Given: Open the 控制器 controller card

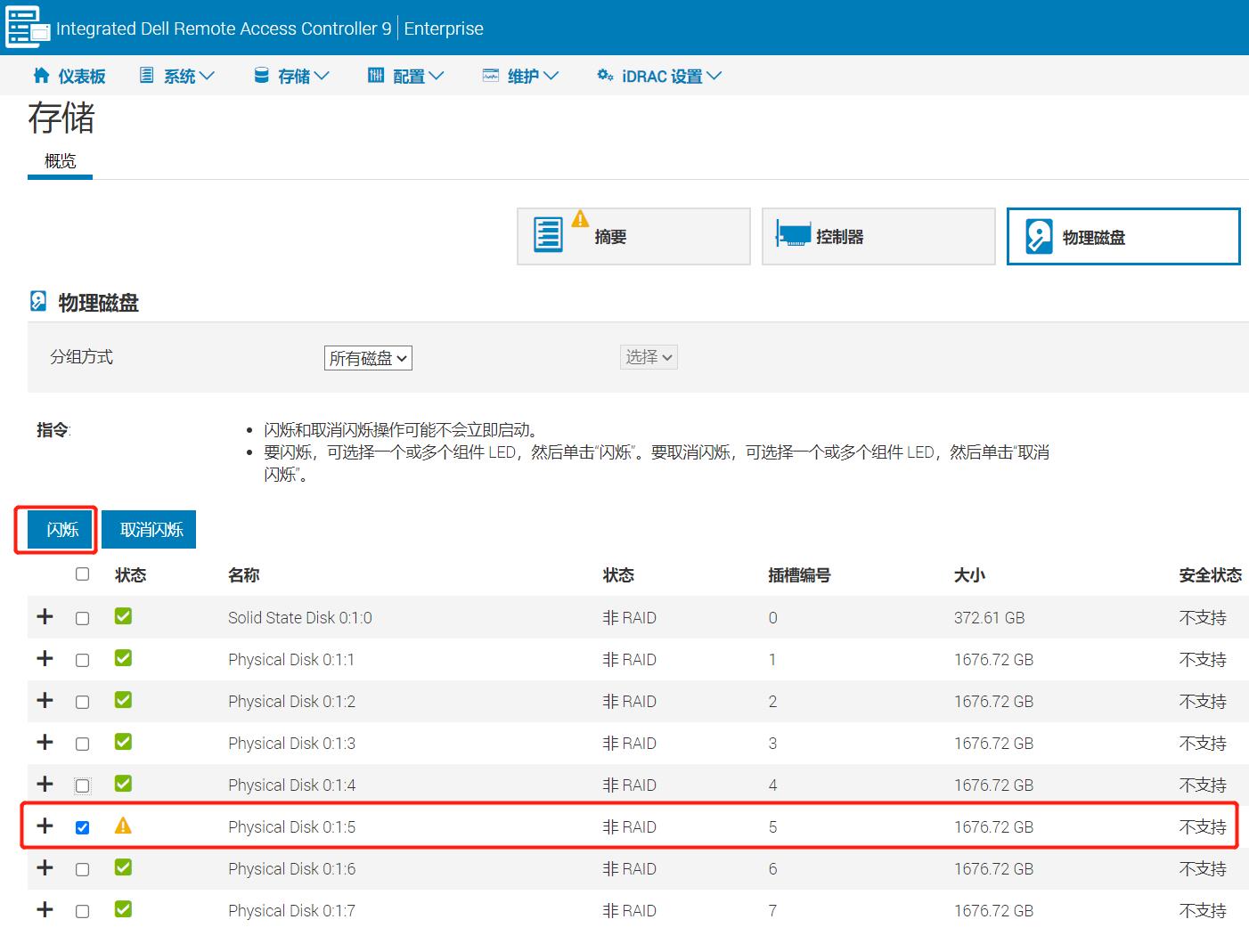Looking at the screenshot, I should pos(878,236).
